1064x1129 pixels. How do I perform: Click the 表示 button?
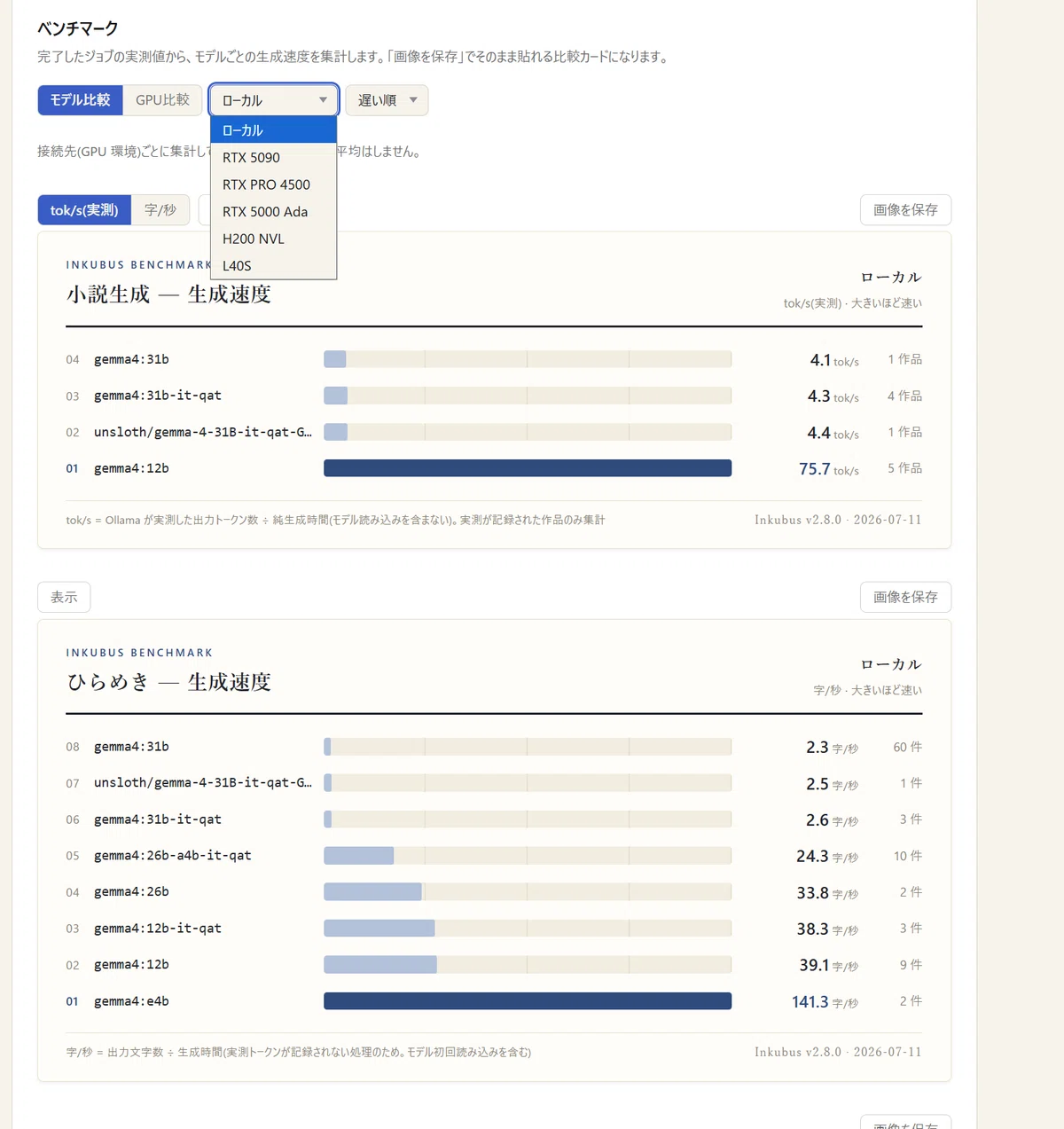(x=64, y=597)
